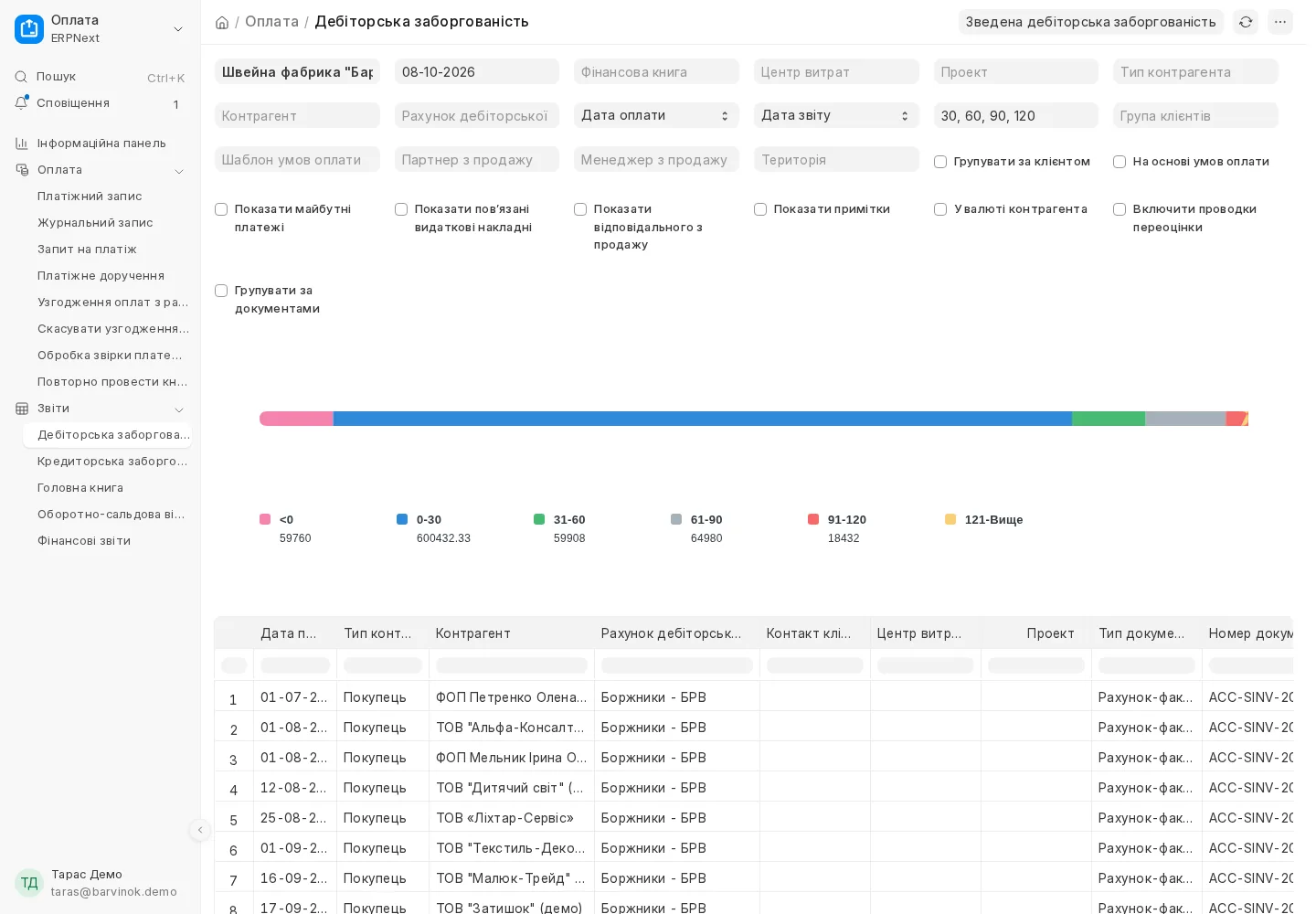1316x914 pixels.
Task: Click the ageing ranges field 30, 60, 90, 120
Action: (1016, 115)
